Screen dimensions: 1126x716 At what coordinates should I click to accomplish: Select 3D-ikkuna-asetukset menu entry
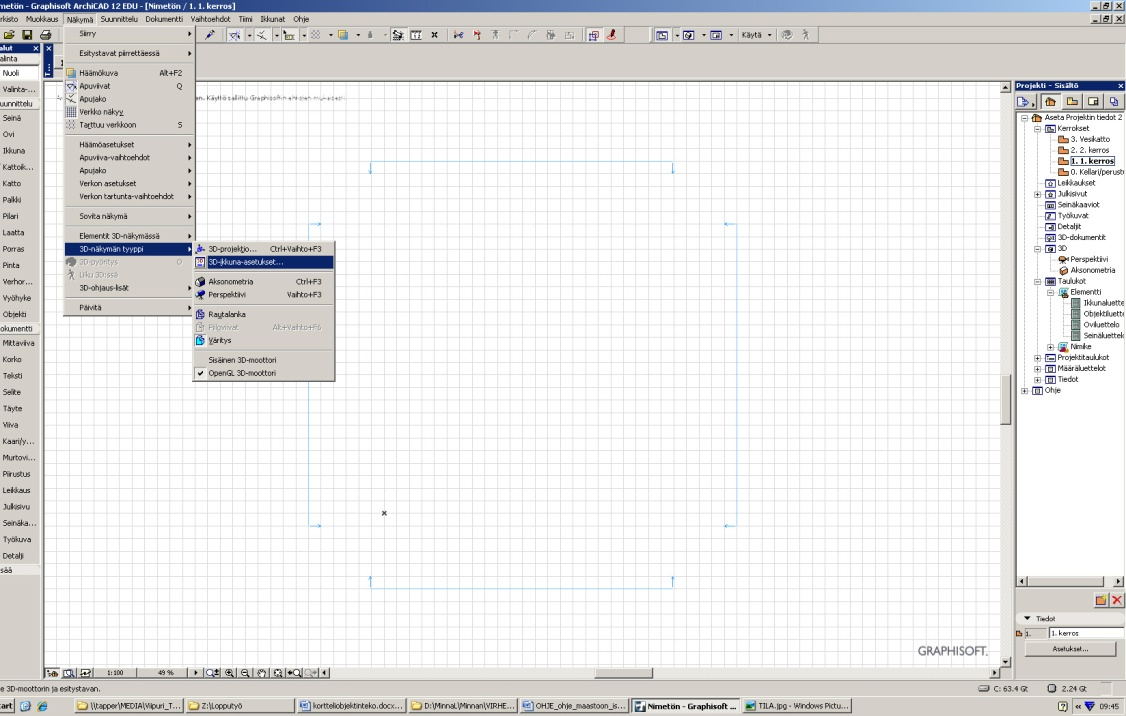(x=264, y=262)
